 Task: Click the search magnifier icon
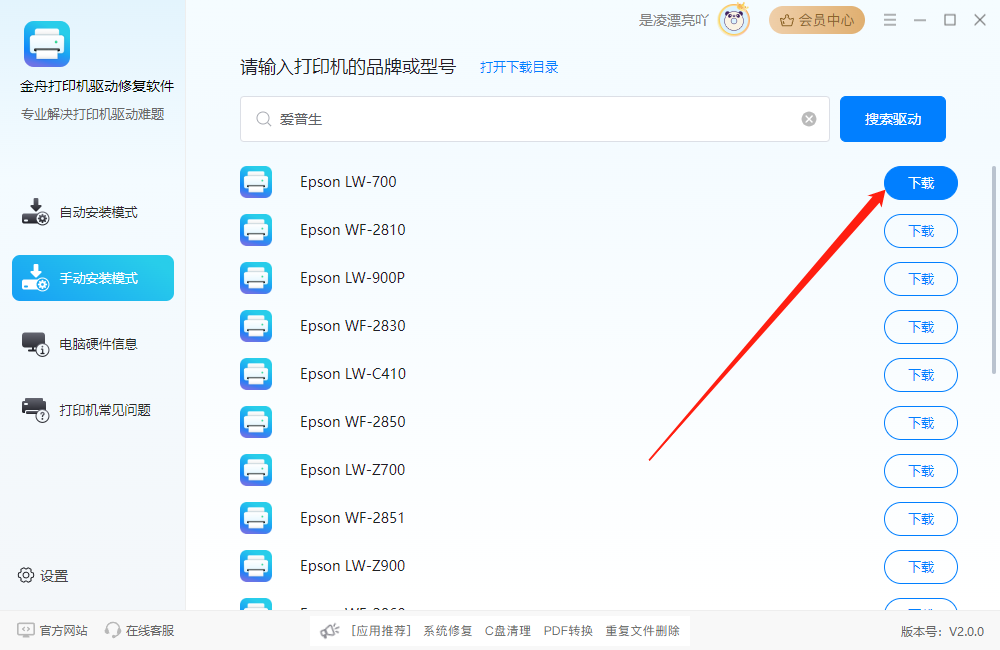pos(263,119)
